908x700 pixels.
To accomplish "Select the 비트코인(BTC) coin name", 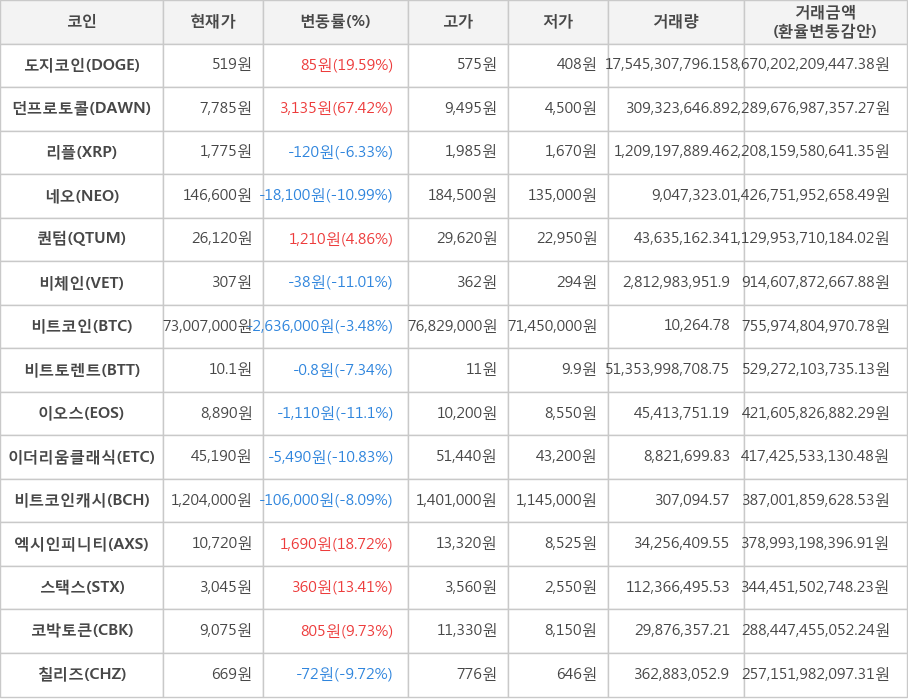I will [x=82, y=326].
